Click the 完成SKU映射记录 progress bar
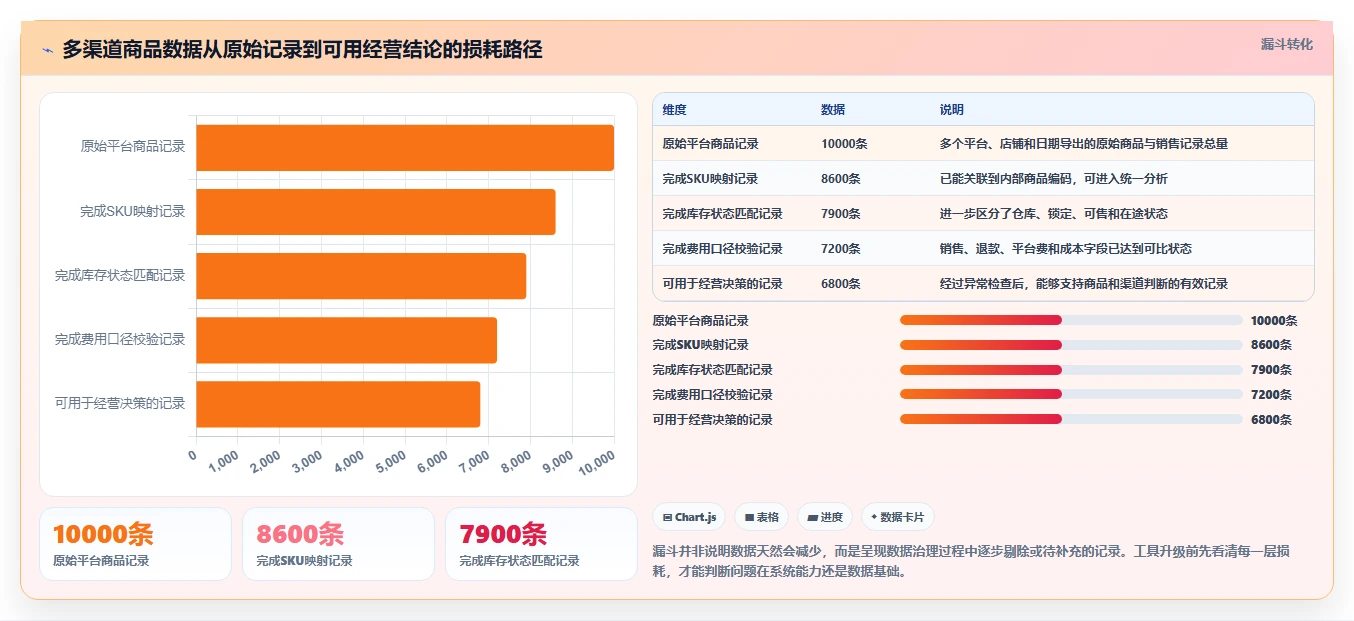 click(x=1071, y=345)
